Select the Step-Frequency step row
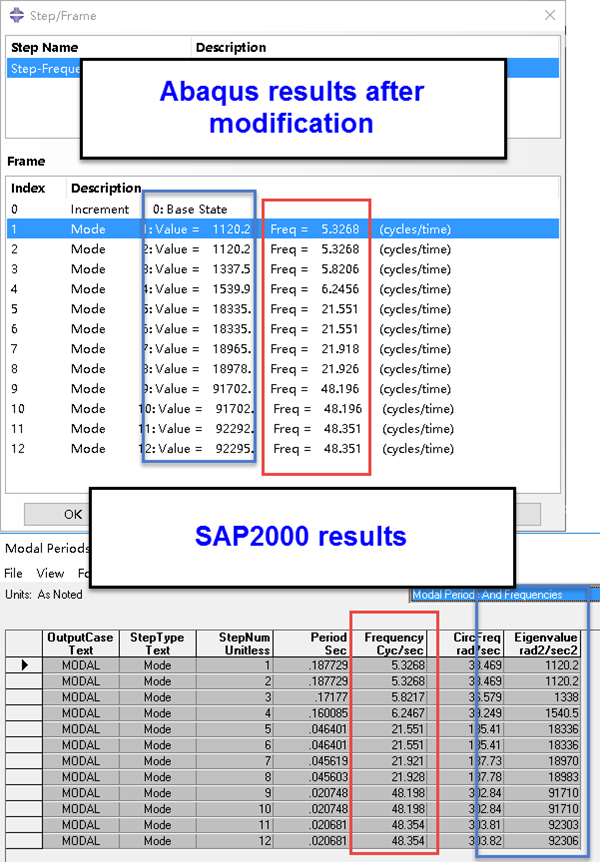This screenshot has width=600, height=862. [283, 69]
